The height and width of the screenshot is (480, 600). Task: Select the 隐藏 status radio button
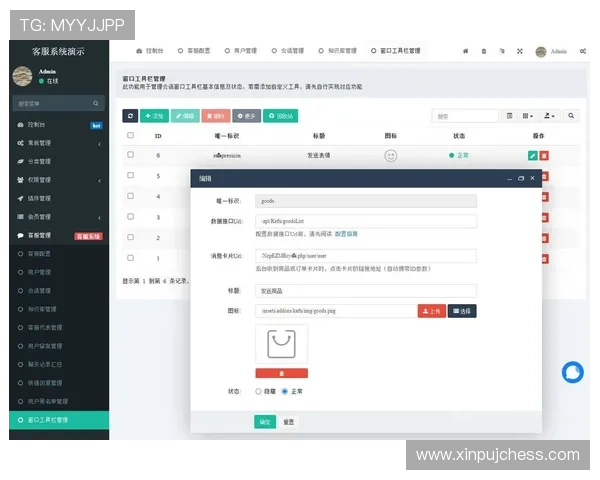coord(258,391)
